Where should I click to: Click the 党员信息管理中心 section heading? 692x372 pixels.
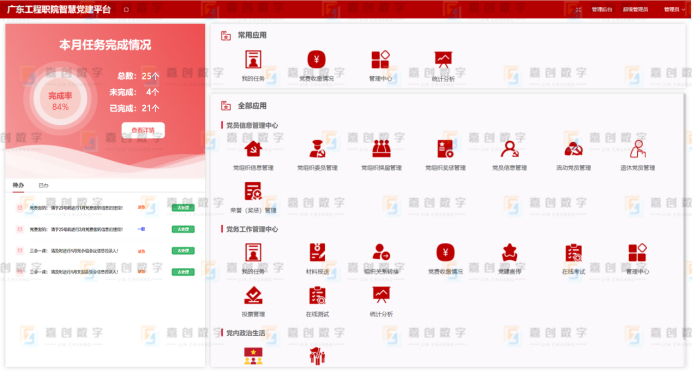[x=252, y=125]
